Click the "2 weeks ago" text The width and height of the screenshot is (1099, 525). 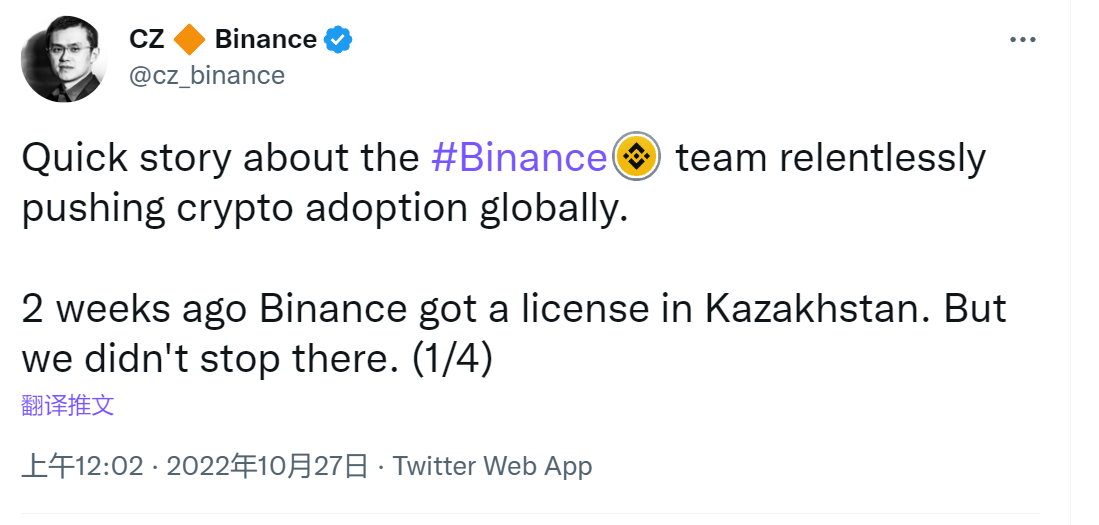[135, 309]
